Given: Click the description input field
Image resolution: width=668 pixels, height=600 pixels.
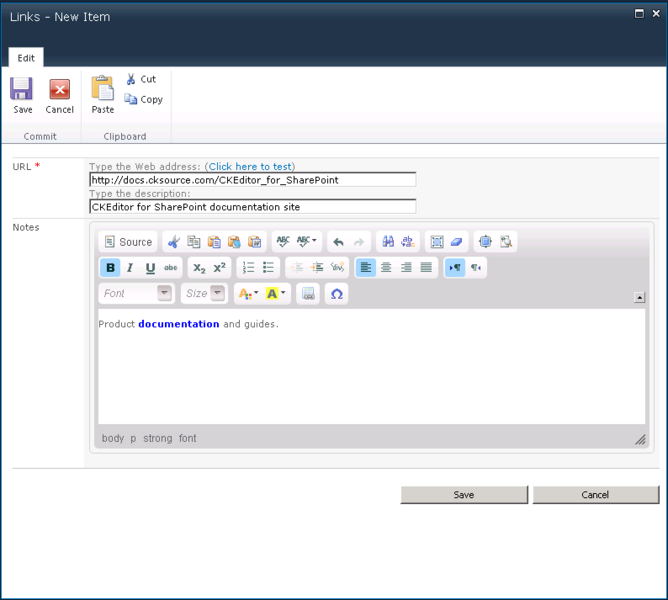Looking at the screenshot, I should 253,207.
